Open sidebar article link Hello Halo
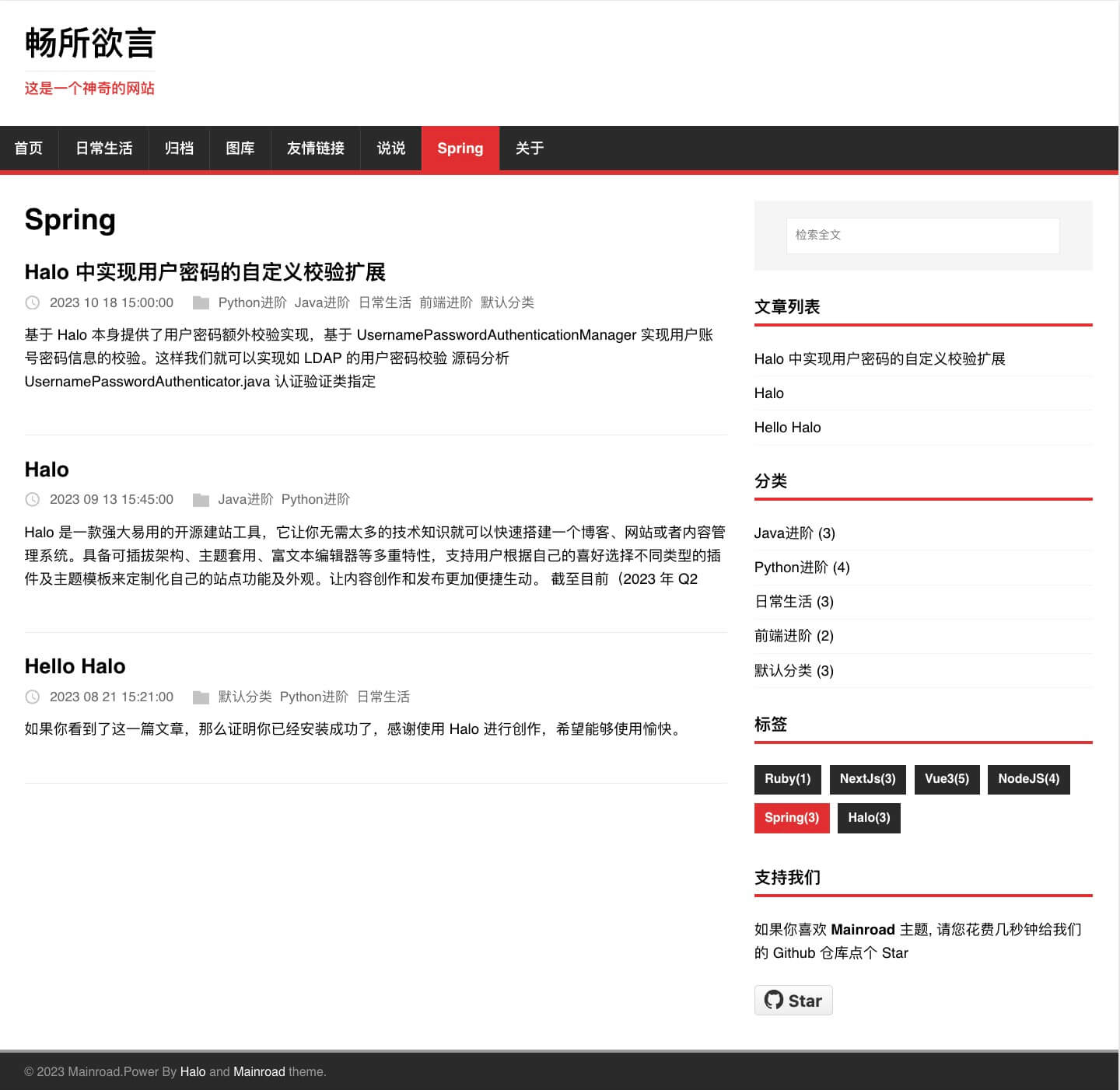 coord(787,428)
